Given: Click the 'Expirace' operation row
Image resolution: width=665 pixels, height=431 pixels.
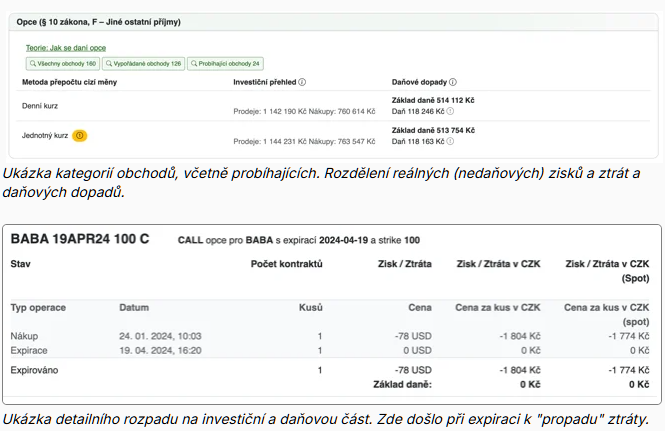Looking at the screenshot, I should coord(330,350).
